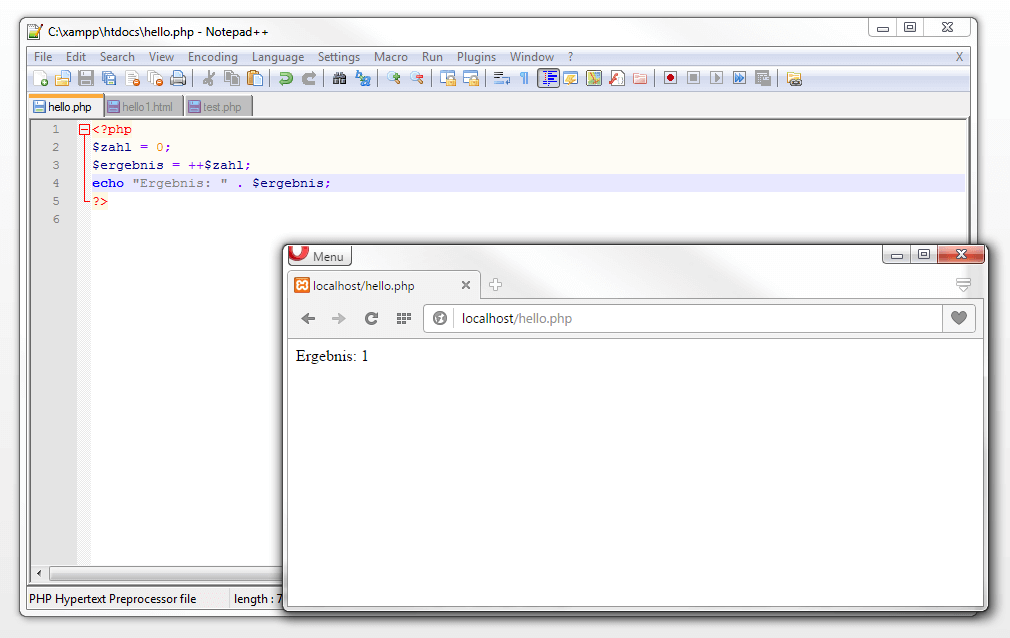The height and width of the screenshot is (638, 1010).
Task: Save the file using the toolbar Save icon
Action: click(x=86, y=78)
